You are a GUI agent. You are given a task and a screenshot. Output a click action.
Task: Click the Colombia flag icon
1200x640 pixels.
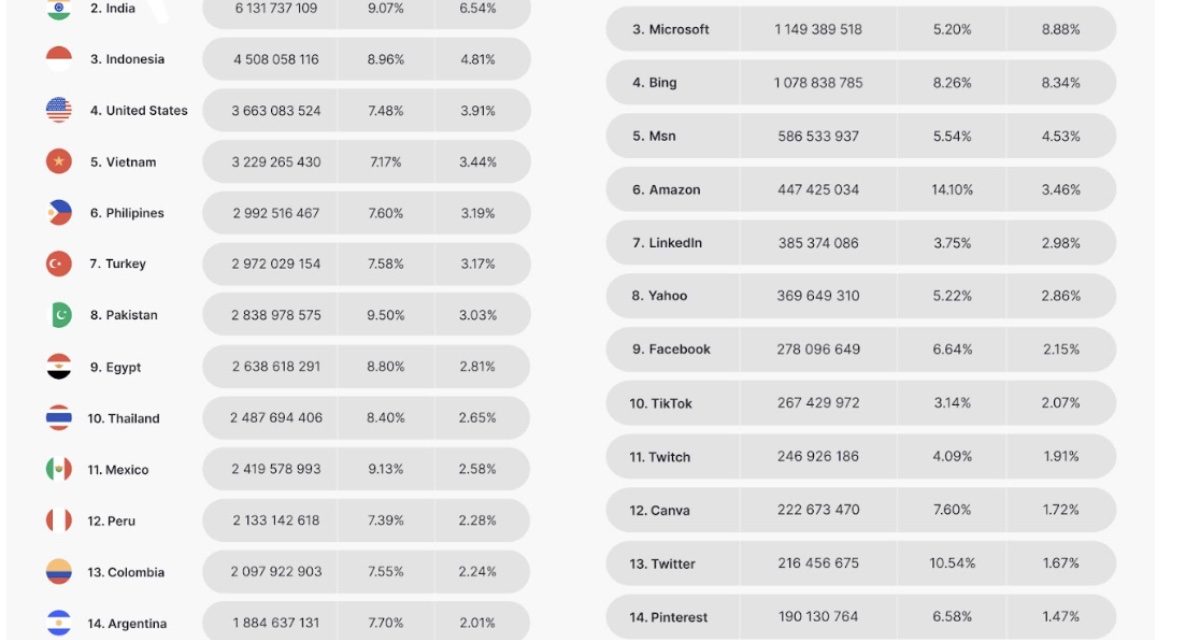pos(59,572)
